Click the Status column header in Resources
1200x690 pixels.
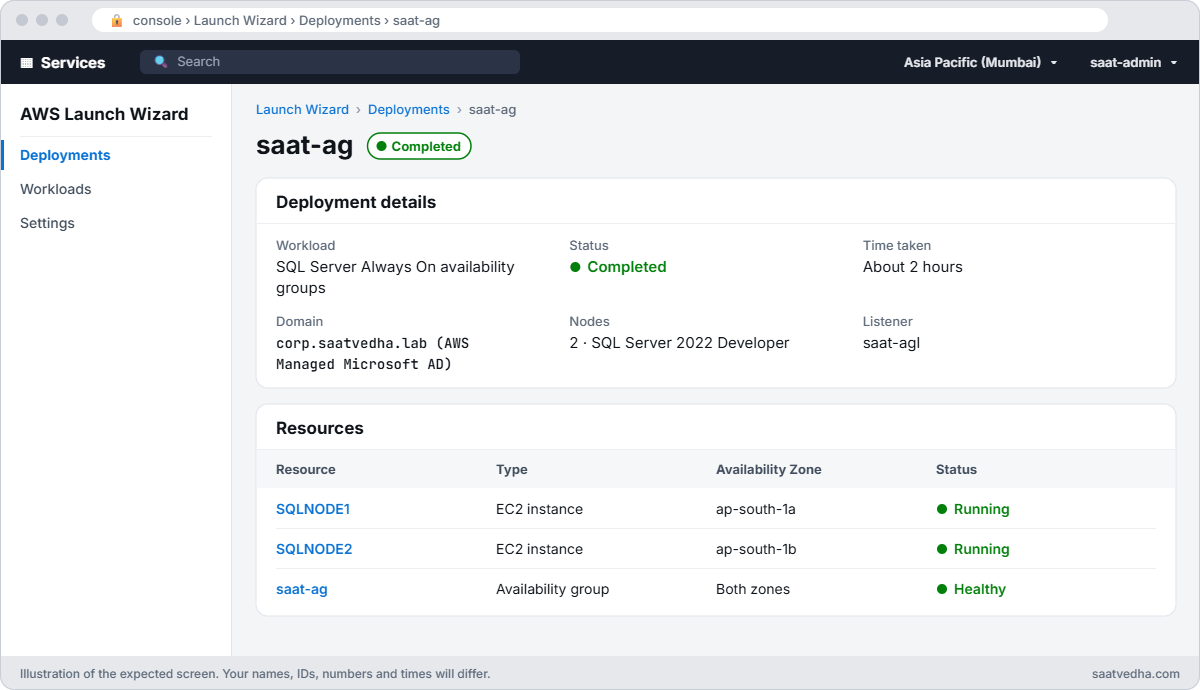[956, 469]
